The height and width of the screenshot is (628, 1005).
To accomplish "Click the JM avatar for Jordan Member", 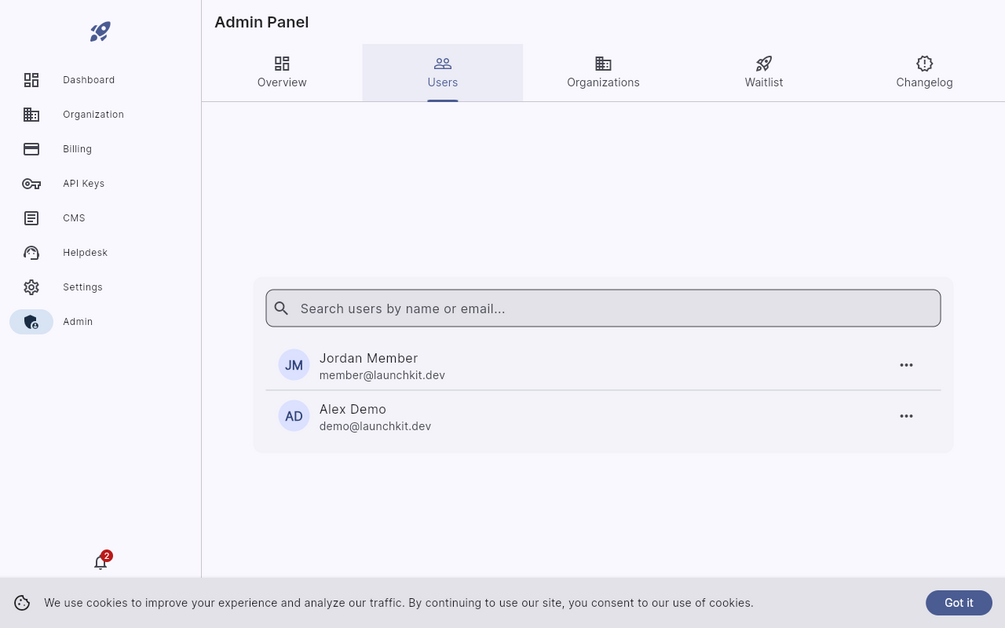I will 294,365.
